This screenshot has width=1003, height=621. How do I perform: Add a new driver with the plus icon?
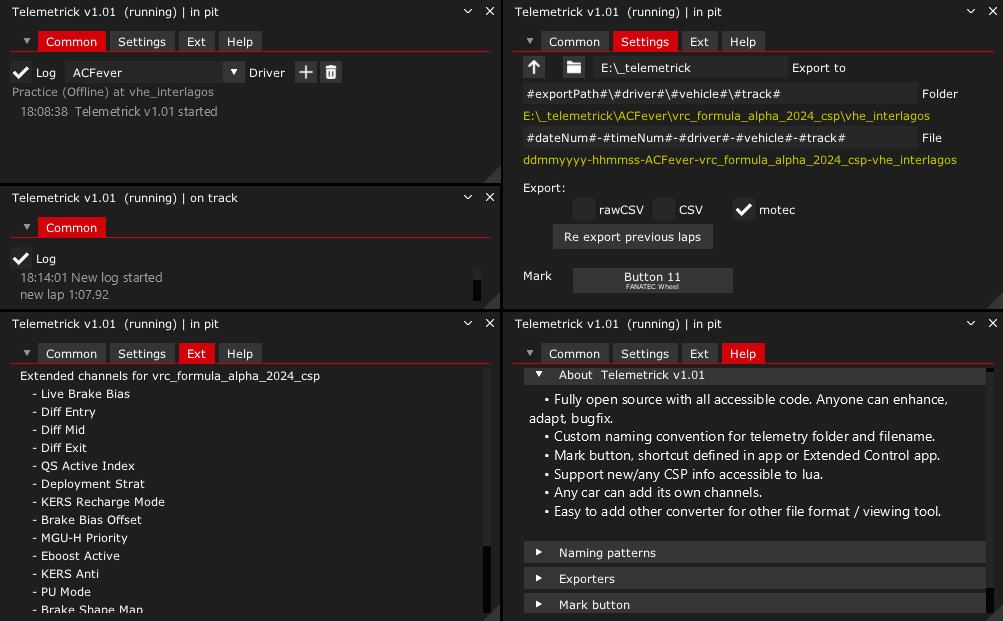[306, 72]
